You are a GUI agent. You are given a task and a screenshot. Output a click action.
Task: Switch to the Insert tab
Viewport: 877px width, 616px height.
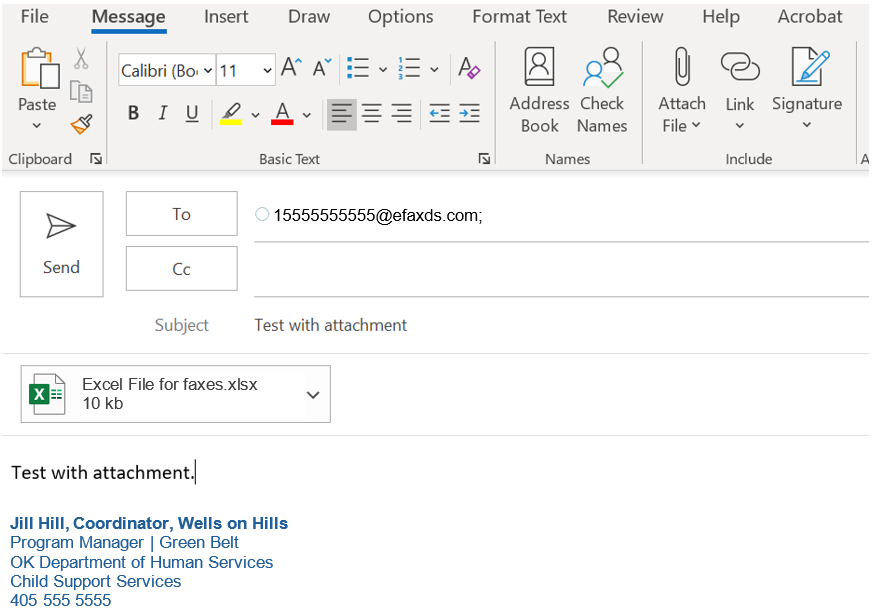[226, 16]
